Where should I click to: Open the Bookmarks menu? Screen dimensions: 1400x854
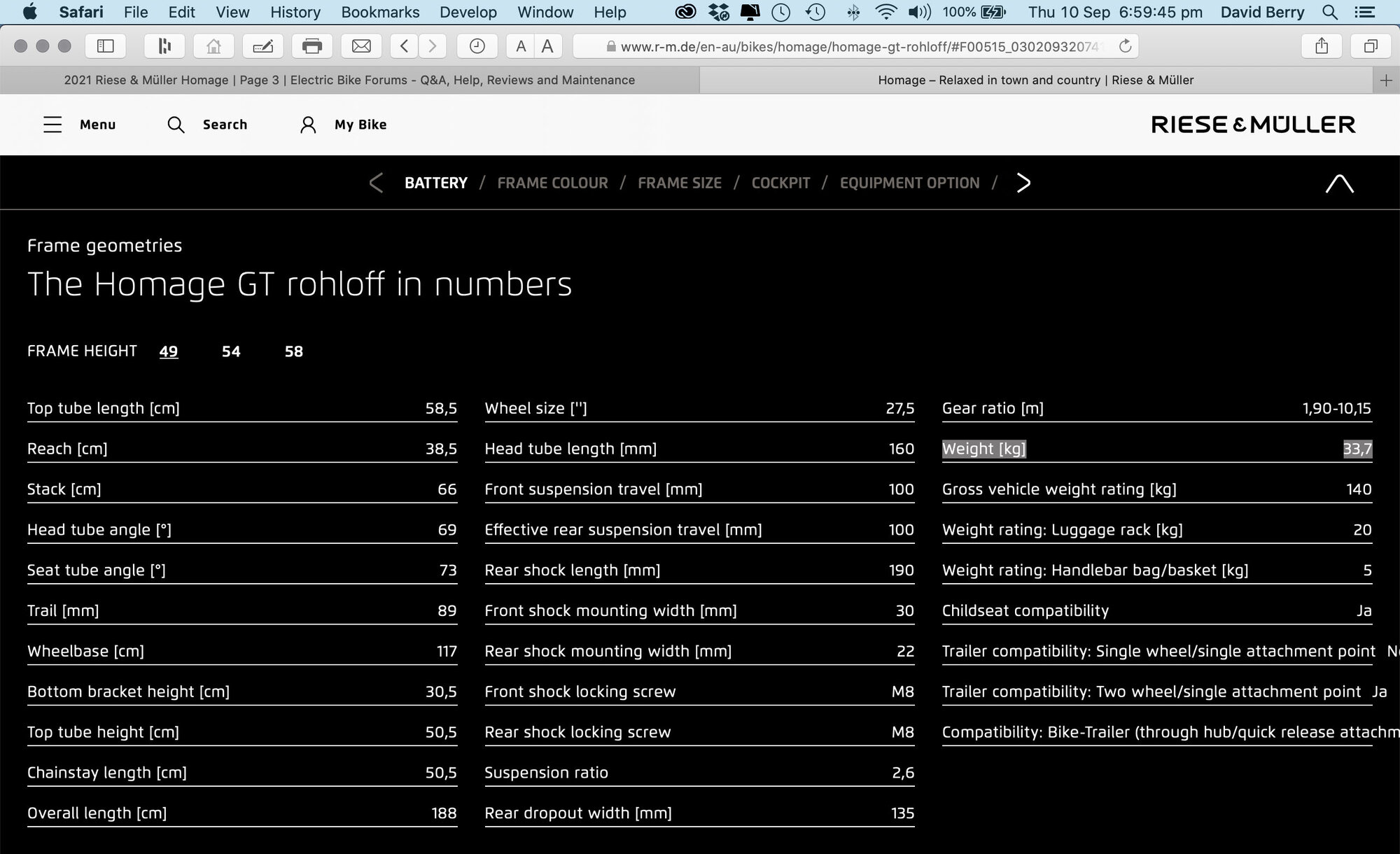(380, 12)
